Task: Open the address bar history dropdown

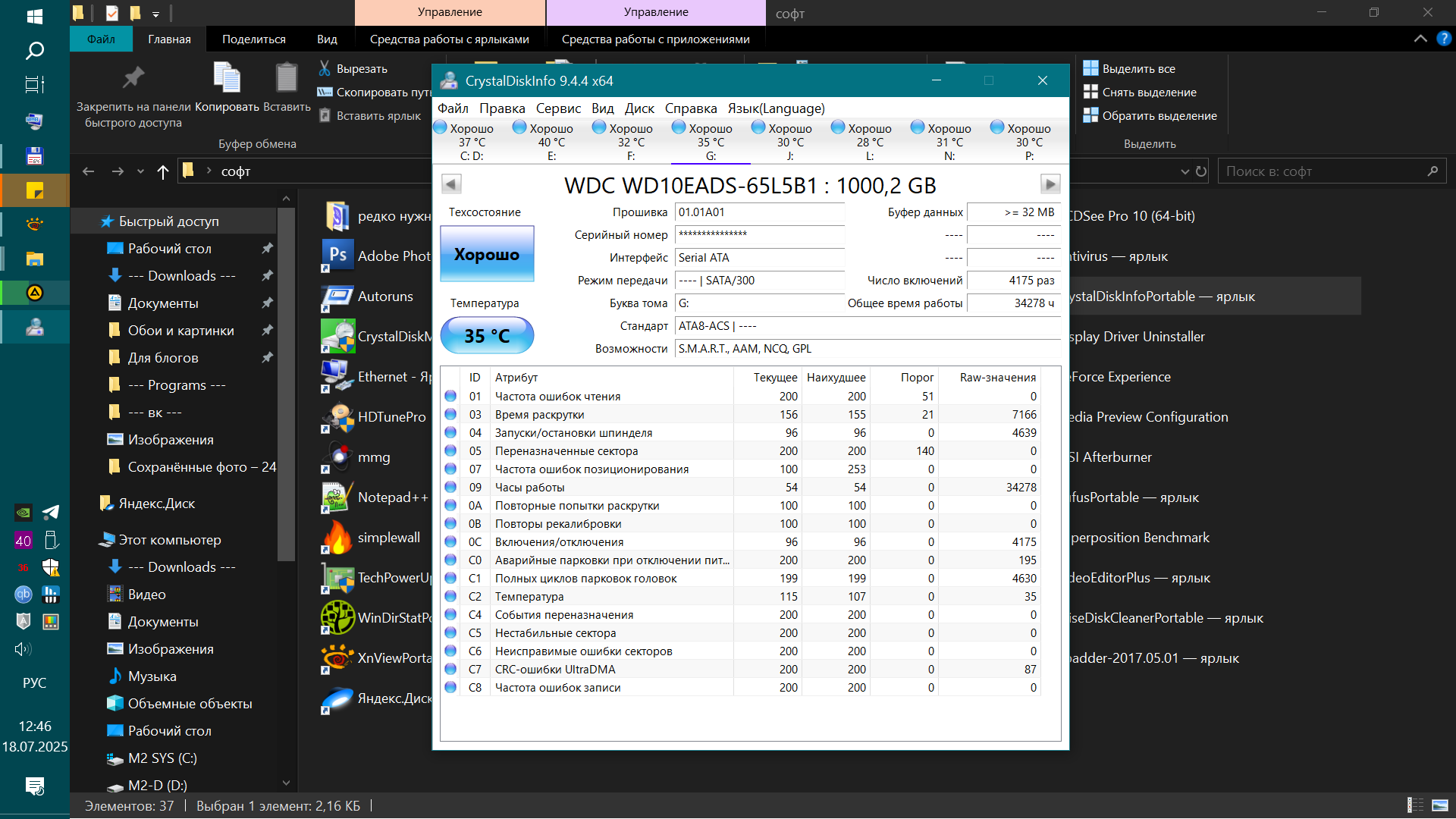Action: pyautogui.click(x=1185, y=171)
